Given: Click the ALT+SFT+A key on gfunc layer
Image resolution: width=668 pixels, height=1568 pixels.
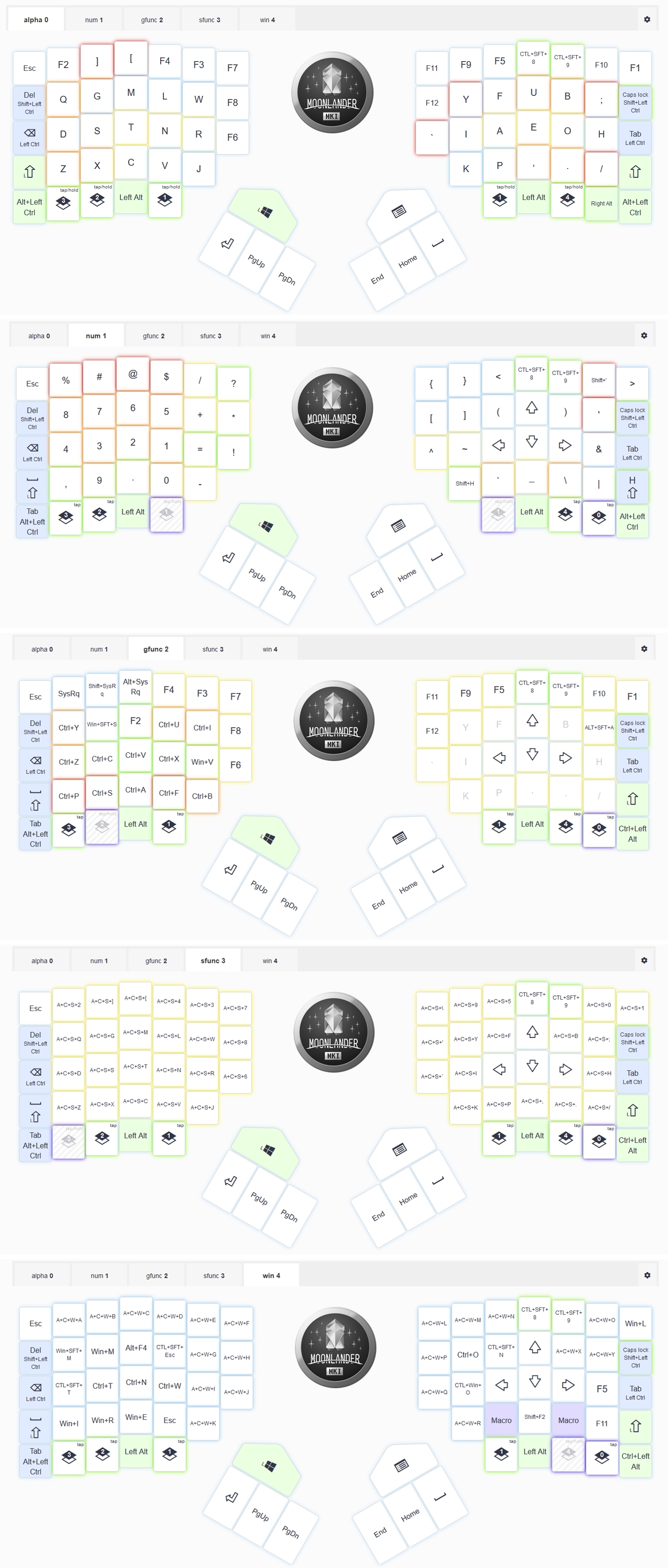Looking at the screenshot, I should pos(599,727).
